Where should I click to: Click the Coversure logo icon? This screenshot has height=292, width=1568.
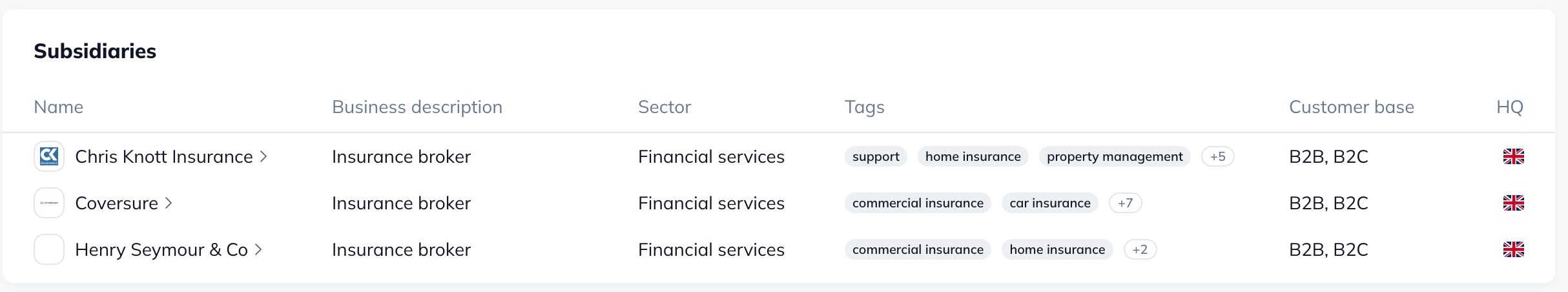[x=49, y=203]
